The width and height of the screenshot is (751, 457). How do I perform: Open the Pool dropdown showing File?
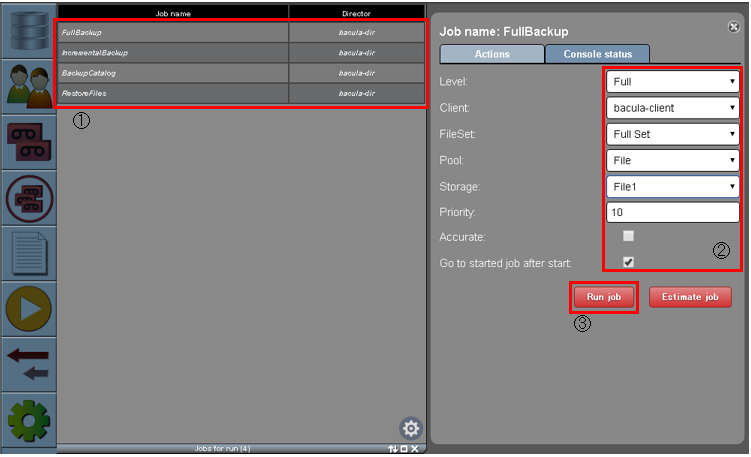pyautogui.click(x=672, y=160)
